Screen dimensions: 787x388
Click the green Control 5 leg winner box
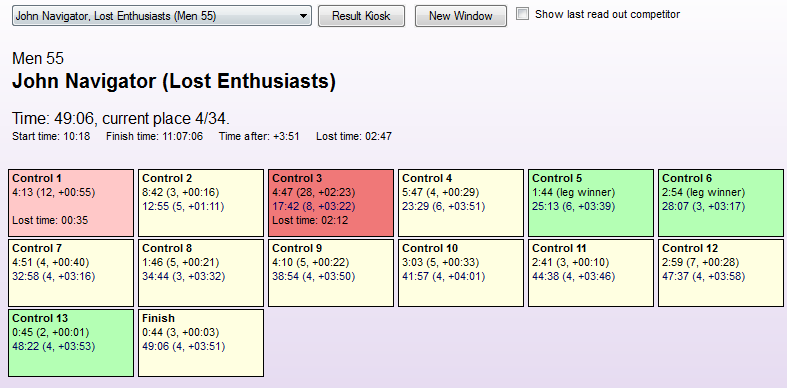(x=591, y=203)
